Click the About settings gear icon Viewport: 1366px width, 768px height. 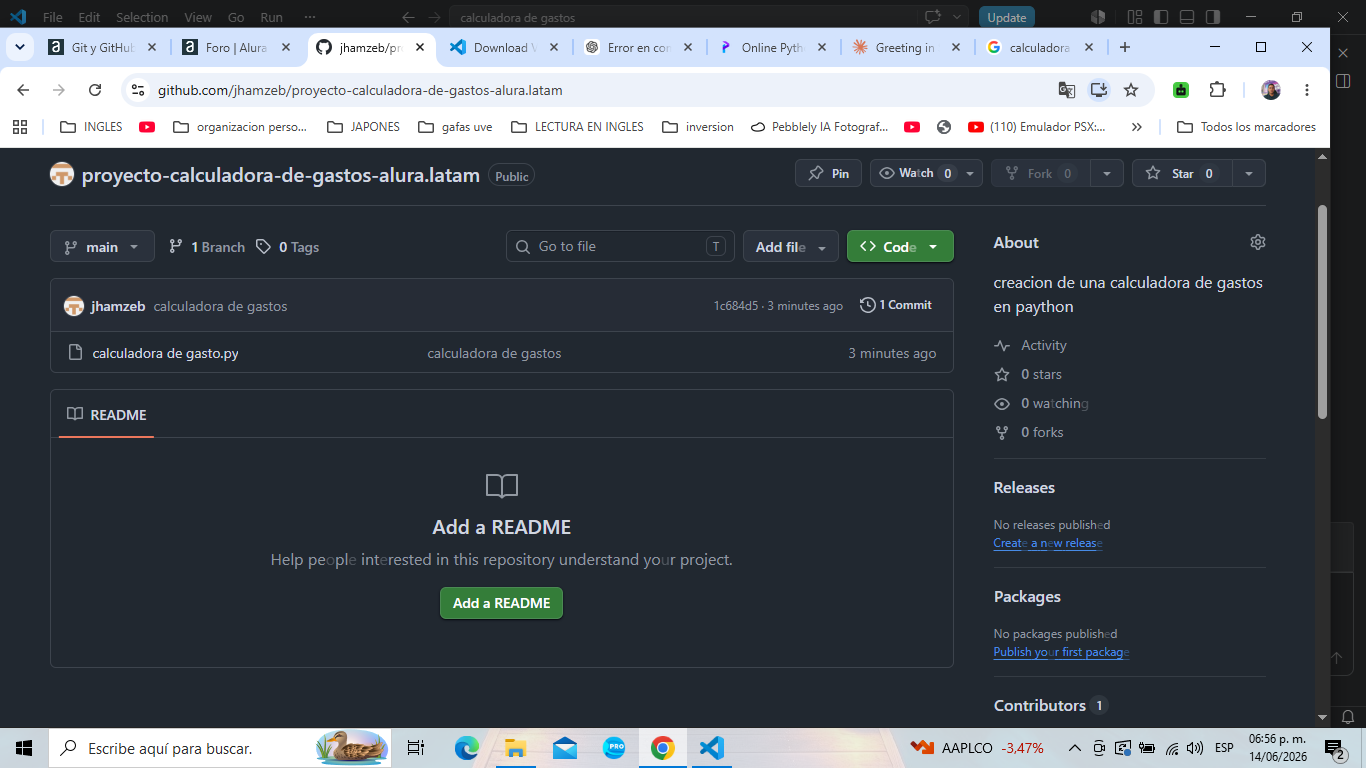tap(1258, 242)
